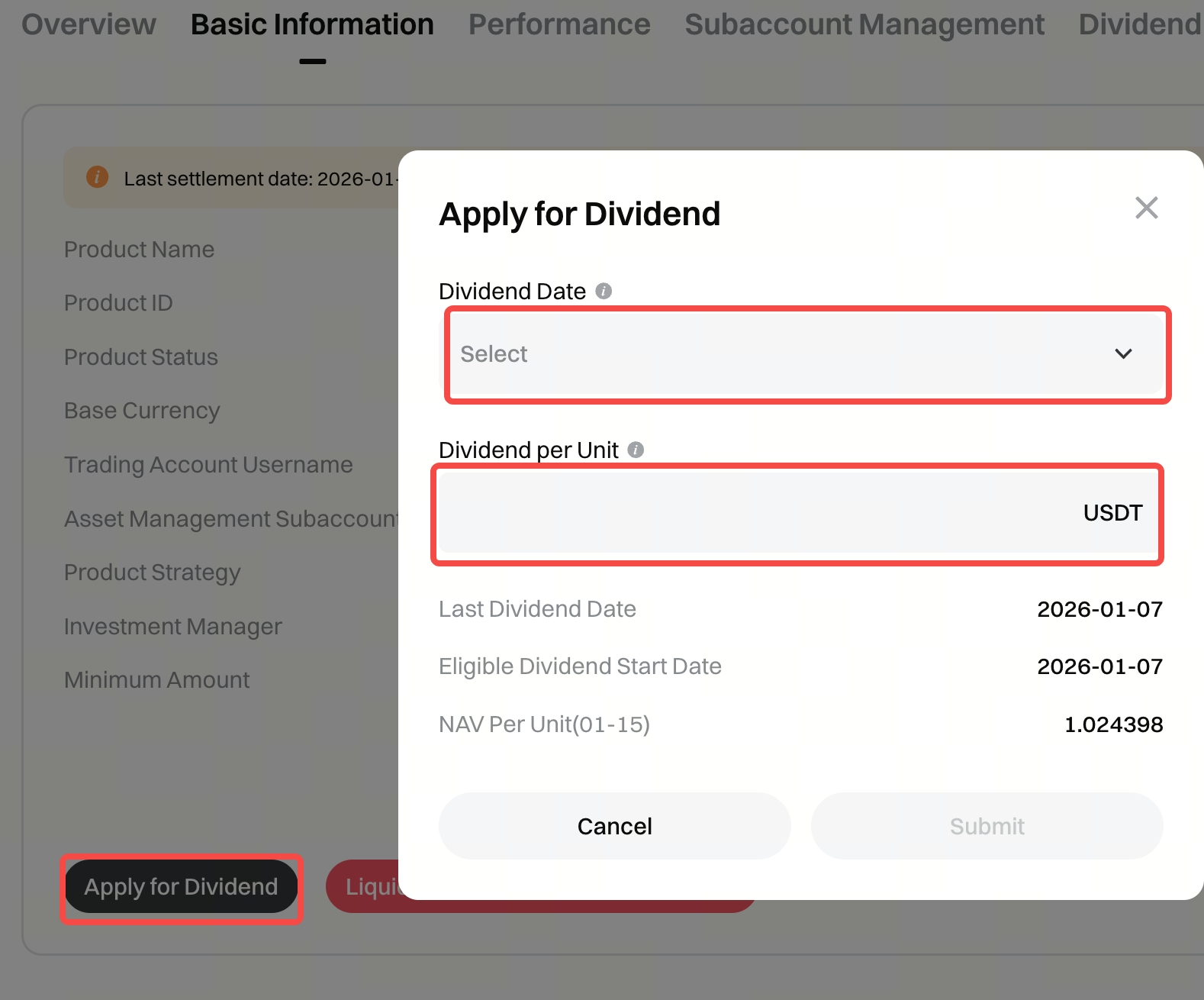
Task: Switch to the Performance tab
Action: click(559, 24)
